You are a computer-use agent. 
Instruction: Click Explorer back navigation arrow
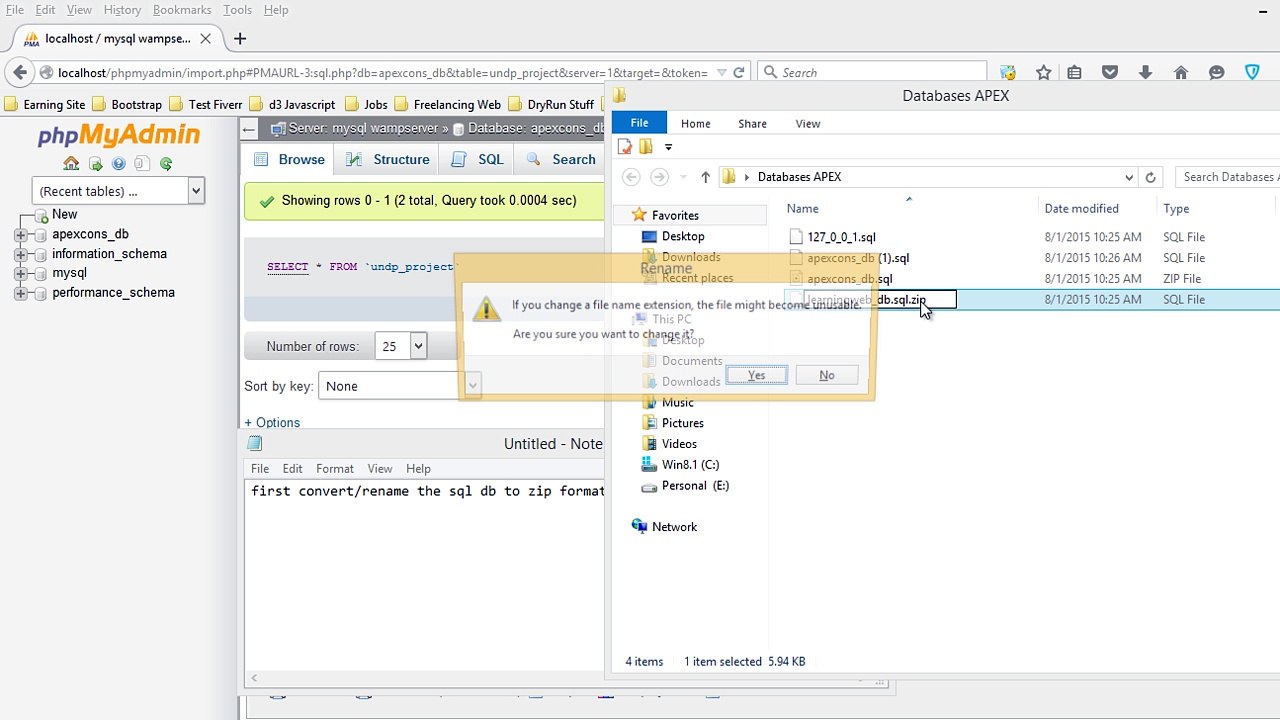631,177
